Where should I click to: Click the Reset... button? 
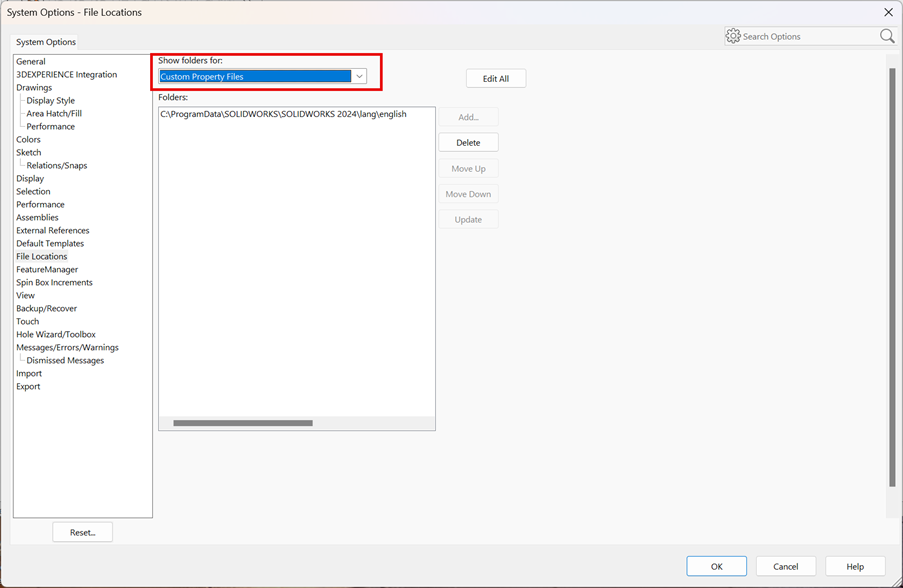pos(82,533)
